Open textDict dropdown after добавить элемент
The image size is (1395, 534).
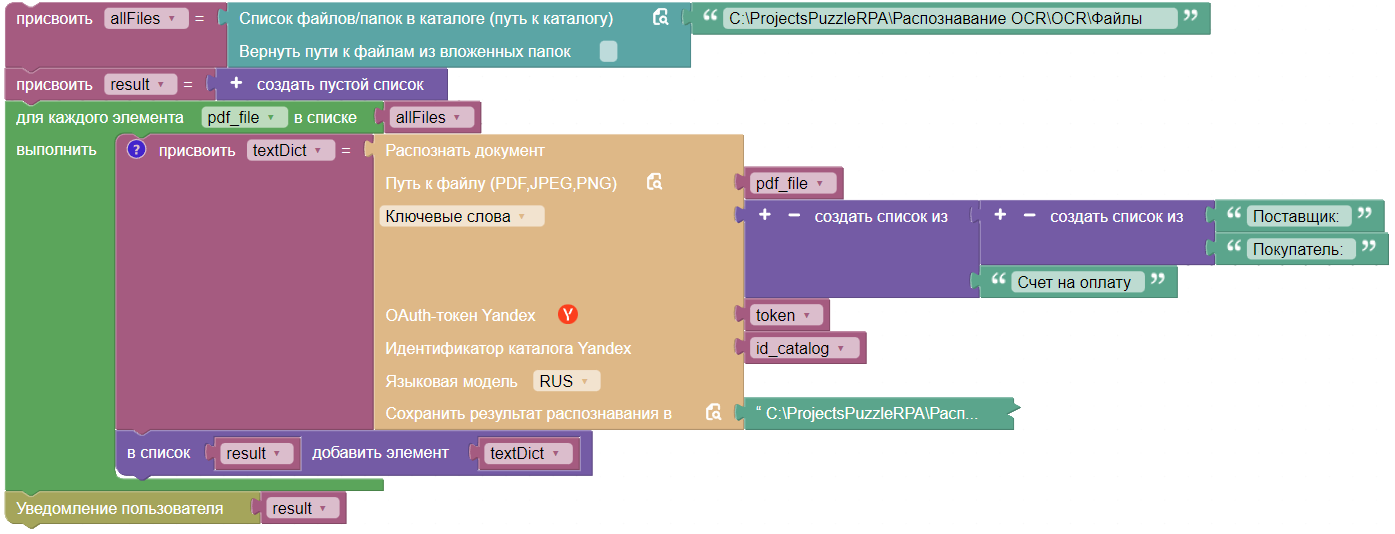pyautogui.click(x=528, y=453)
